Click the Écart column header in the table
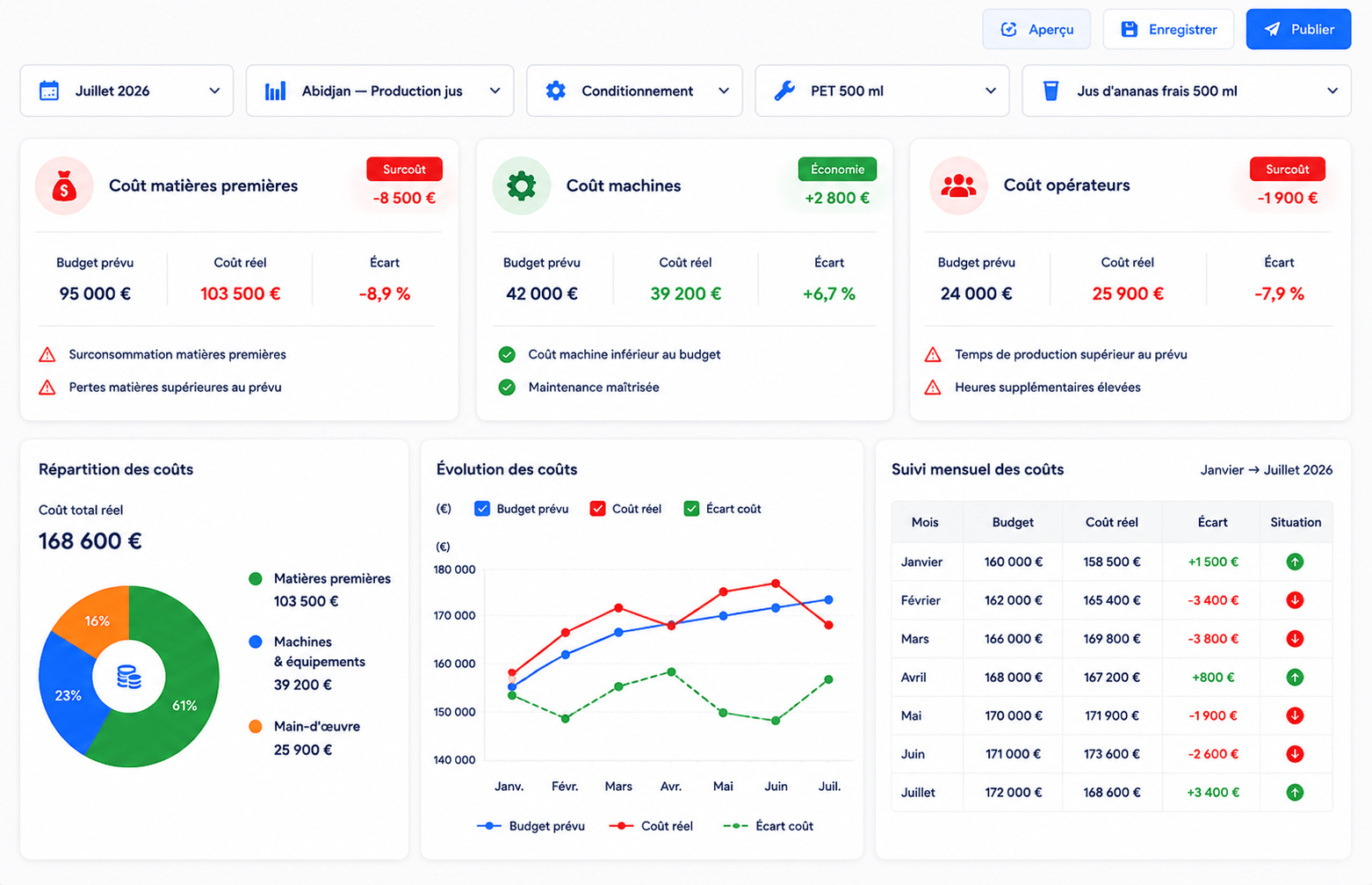The image size is (1372, 885). [1212, 522]
